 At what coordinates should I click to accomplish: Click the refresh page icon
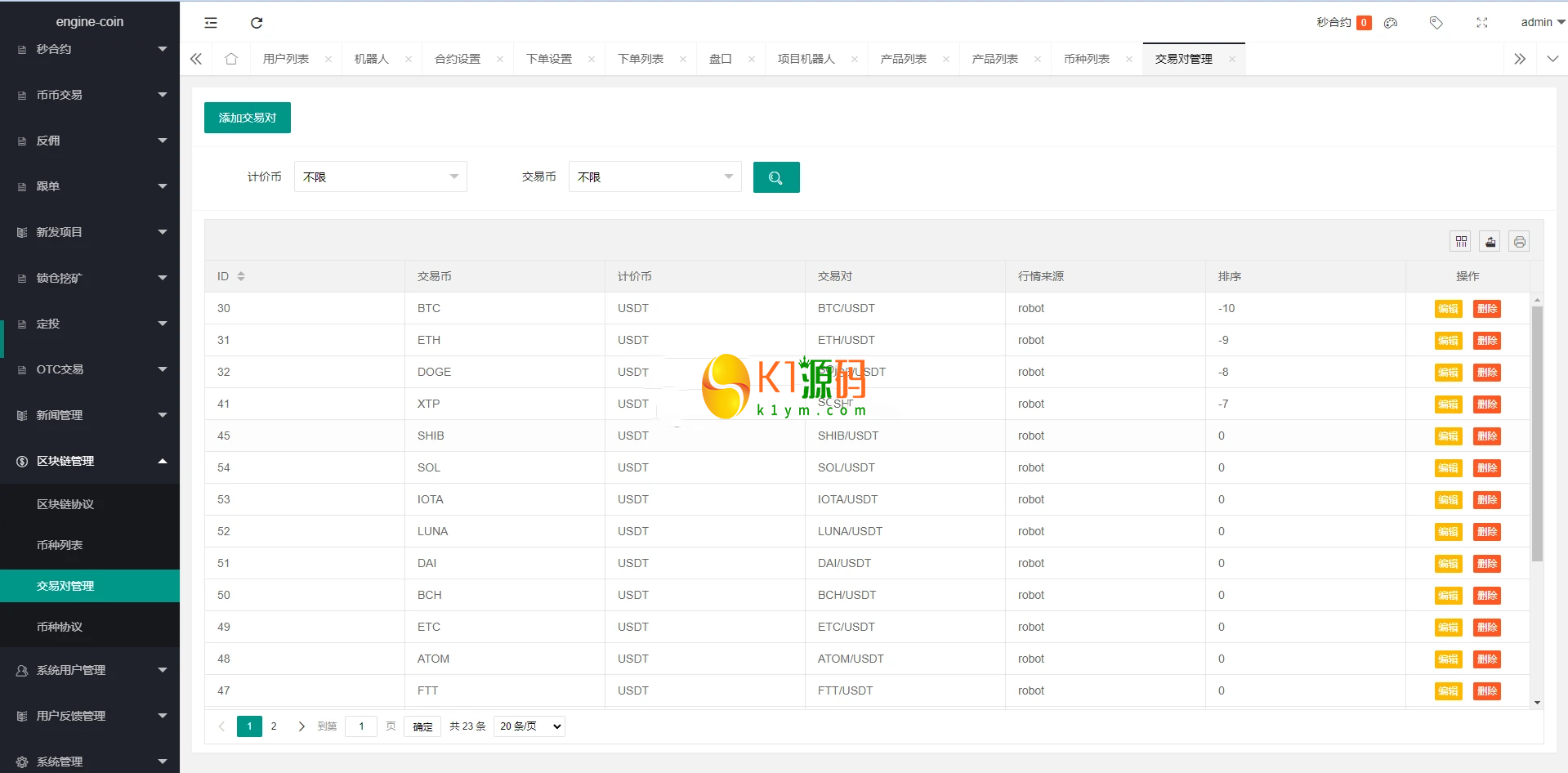pyautogui.click(x=257, y=23)
